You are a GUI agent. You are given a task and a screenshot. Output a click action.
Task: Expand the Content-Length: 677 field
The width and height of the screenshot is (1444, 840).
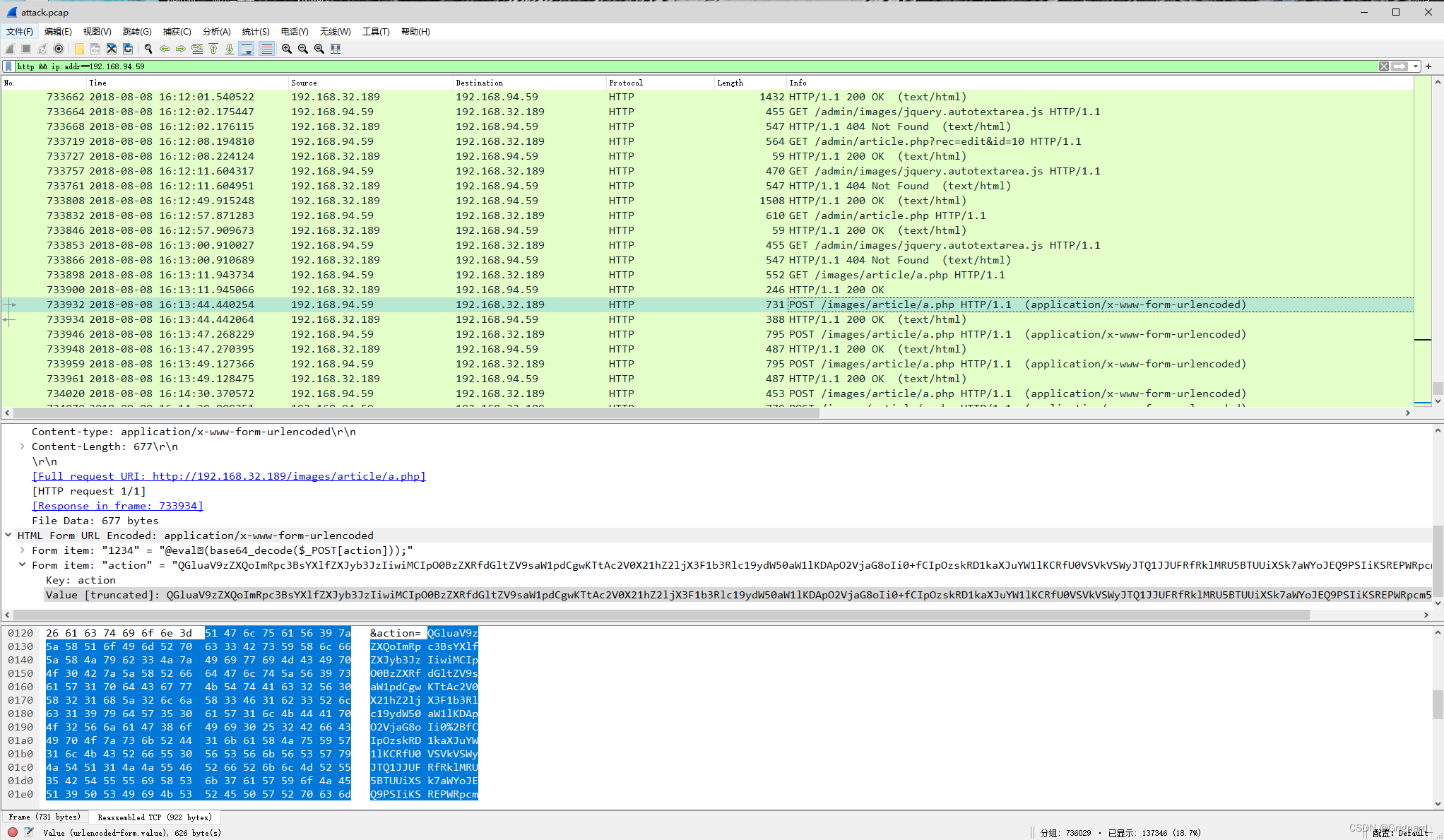[23, 446]
